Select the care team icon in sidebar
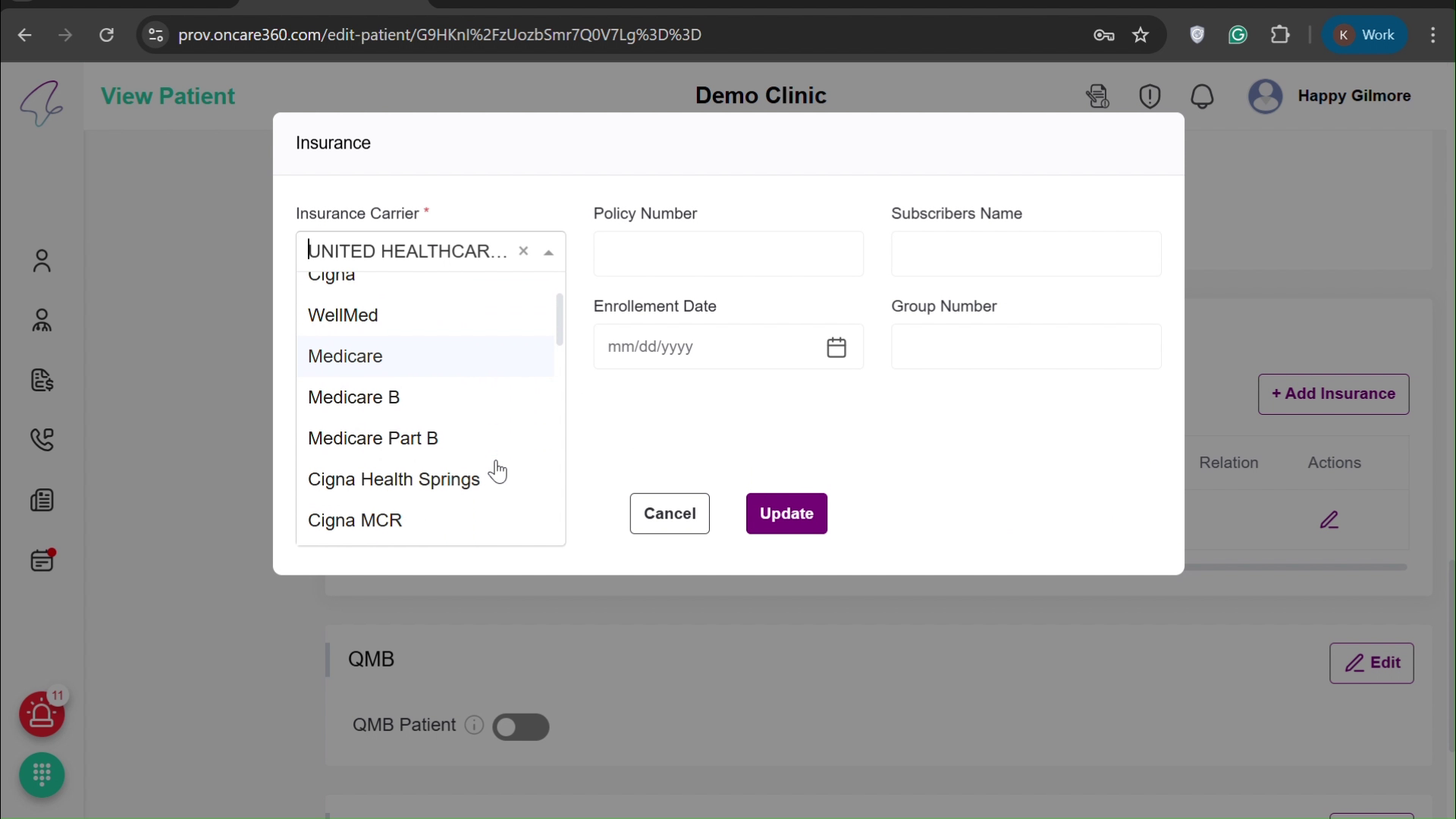 pyautogui.click(x=42, y=320)
